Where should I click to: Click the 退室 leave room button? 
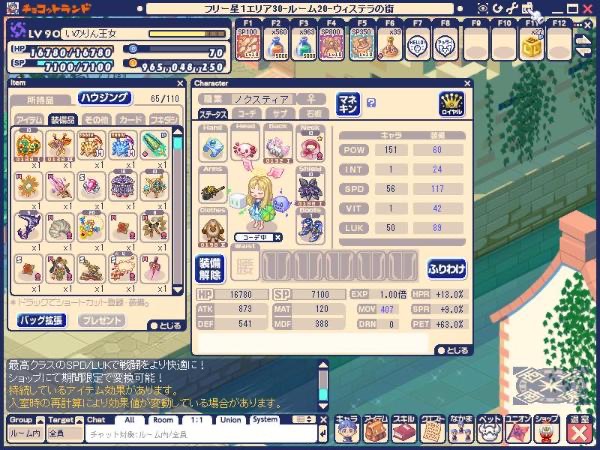click(579, 429)
